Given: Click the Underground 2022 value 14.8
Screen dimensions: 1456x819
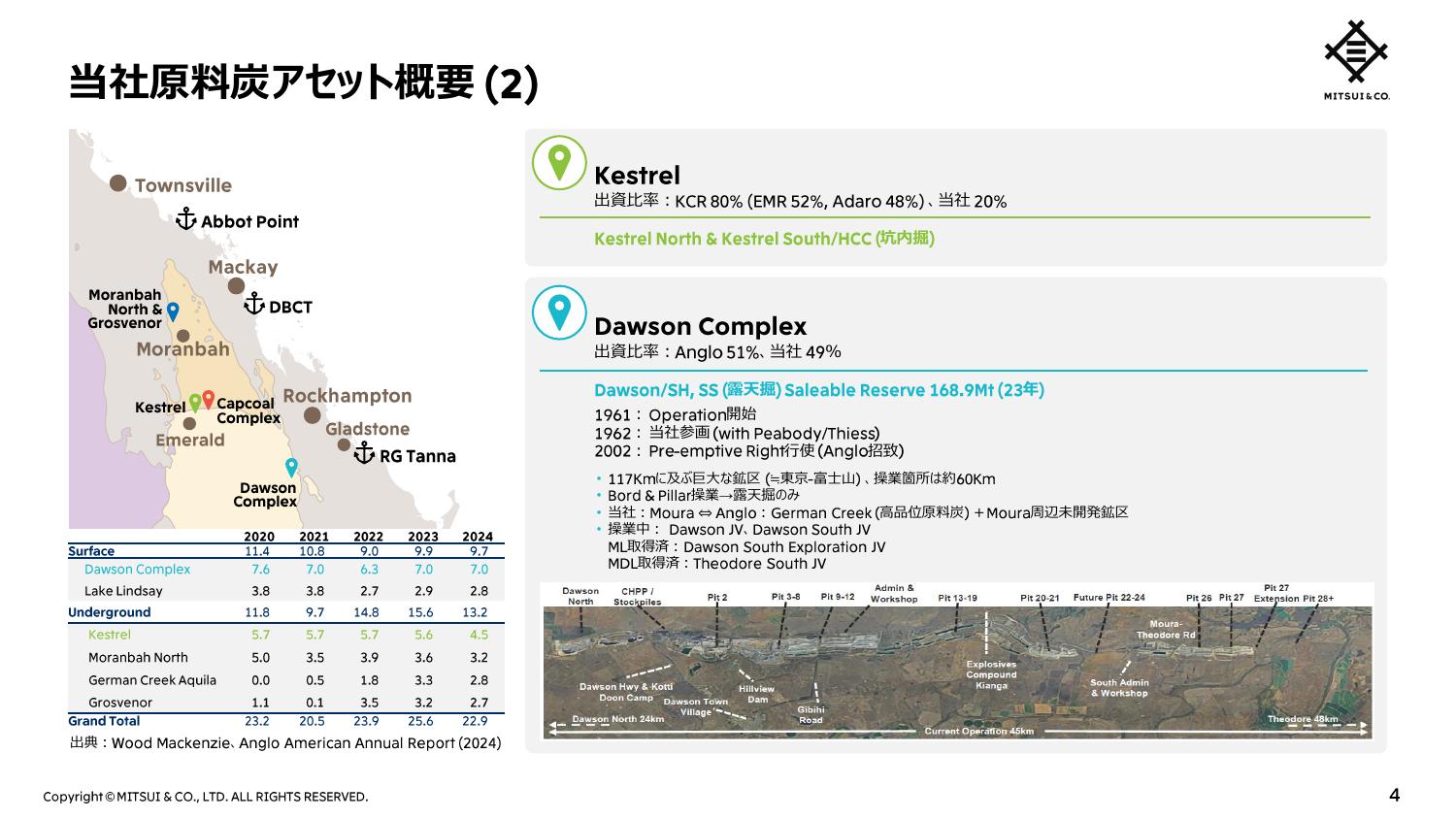Looking at the screenshot, I should pyautogui.click(x=367, y=612).
